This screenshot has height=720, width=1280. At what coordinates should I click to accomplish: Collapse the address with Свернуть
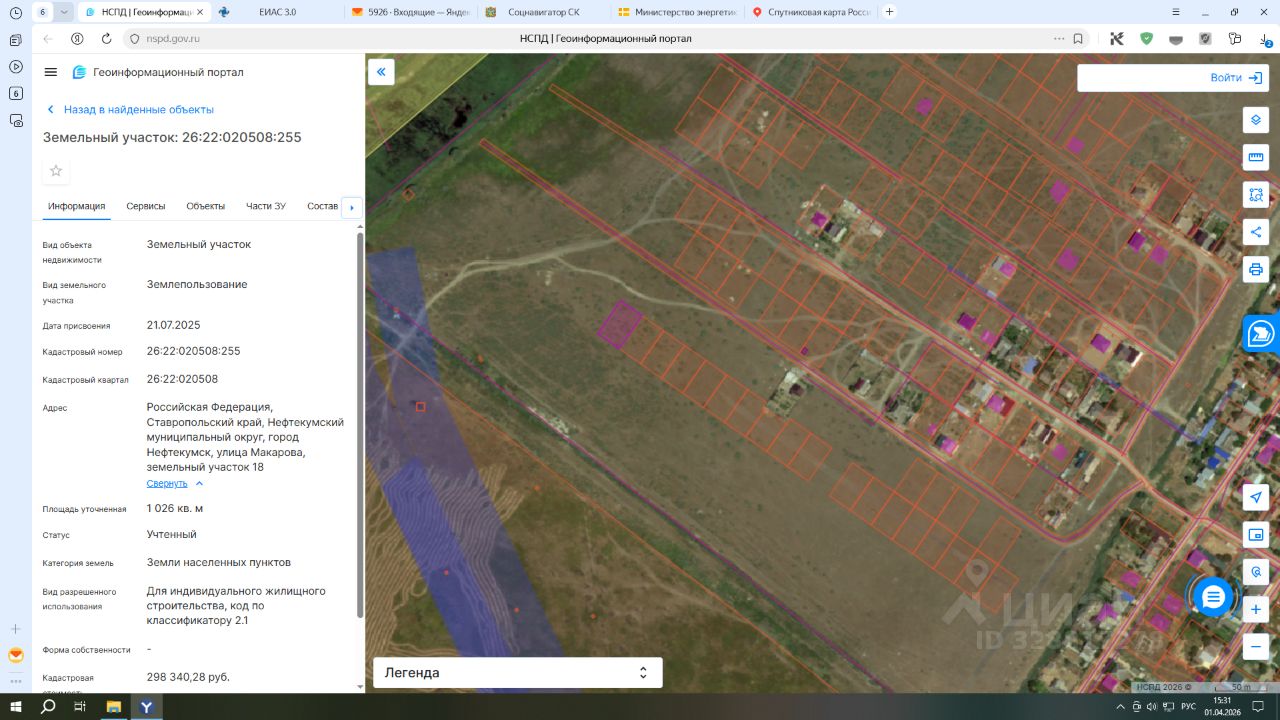pyautogui.click(x=175, y=483)
